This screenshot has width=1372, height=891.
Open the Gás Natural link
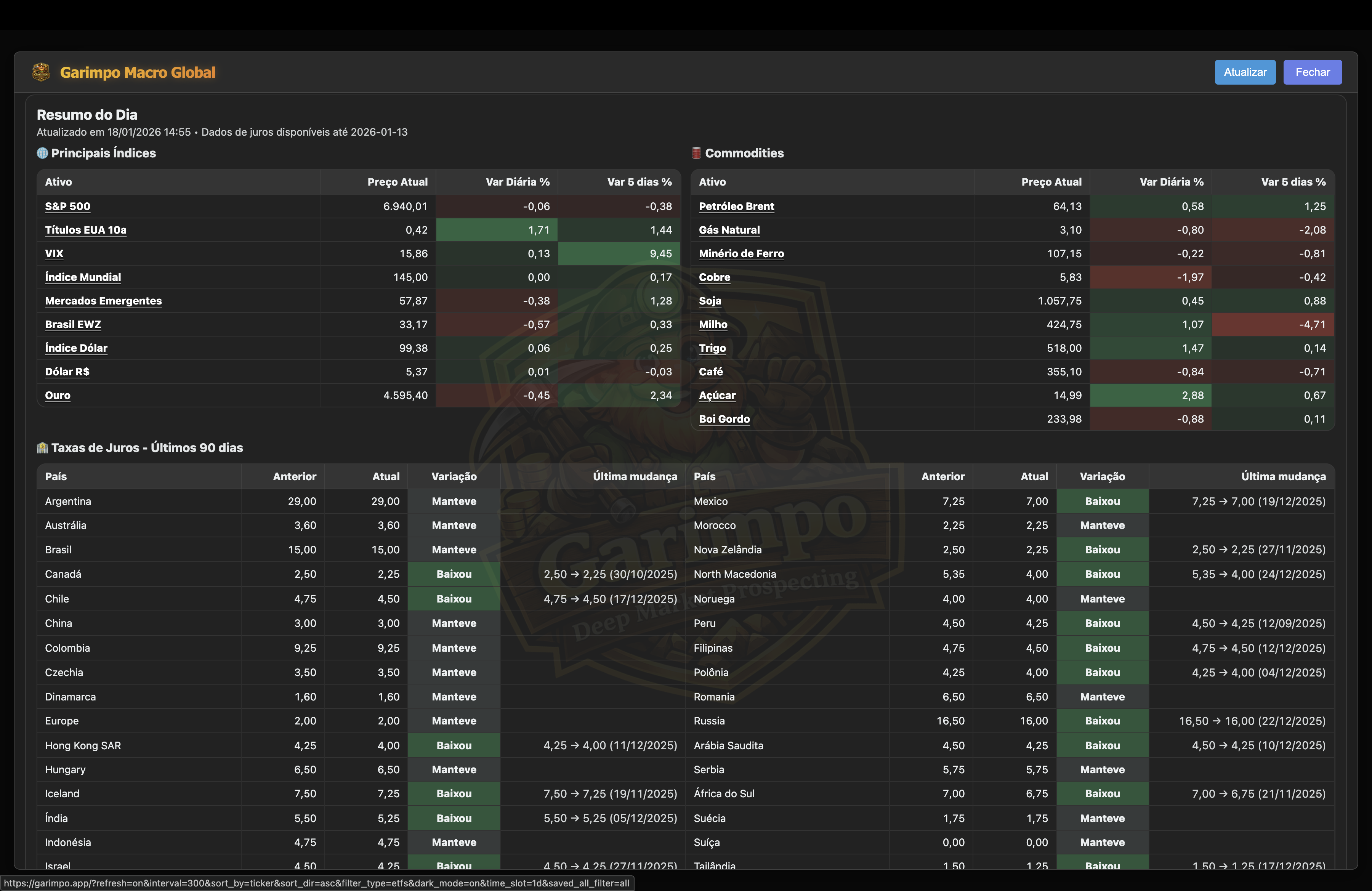click(729, 229)
